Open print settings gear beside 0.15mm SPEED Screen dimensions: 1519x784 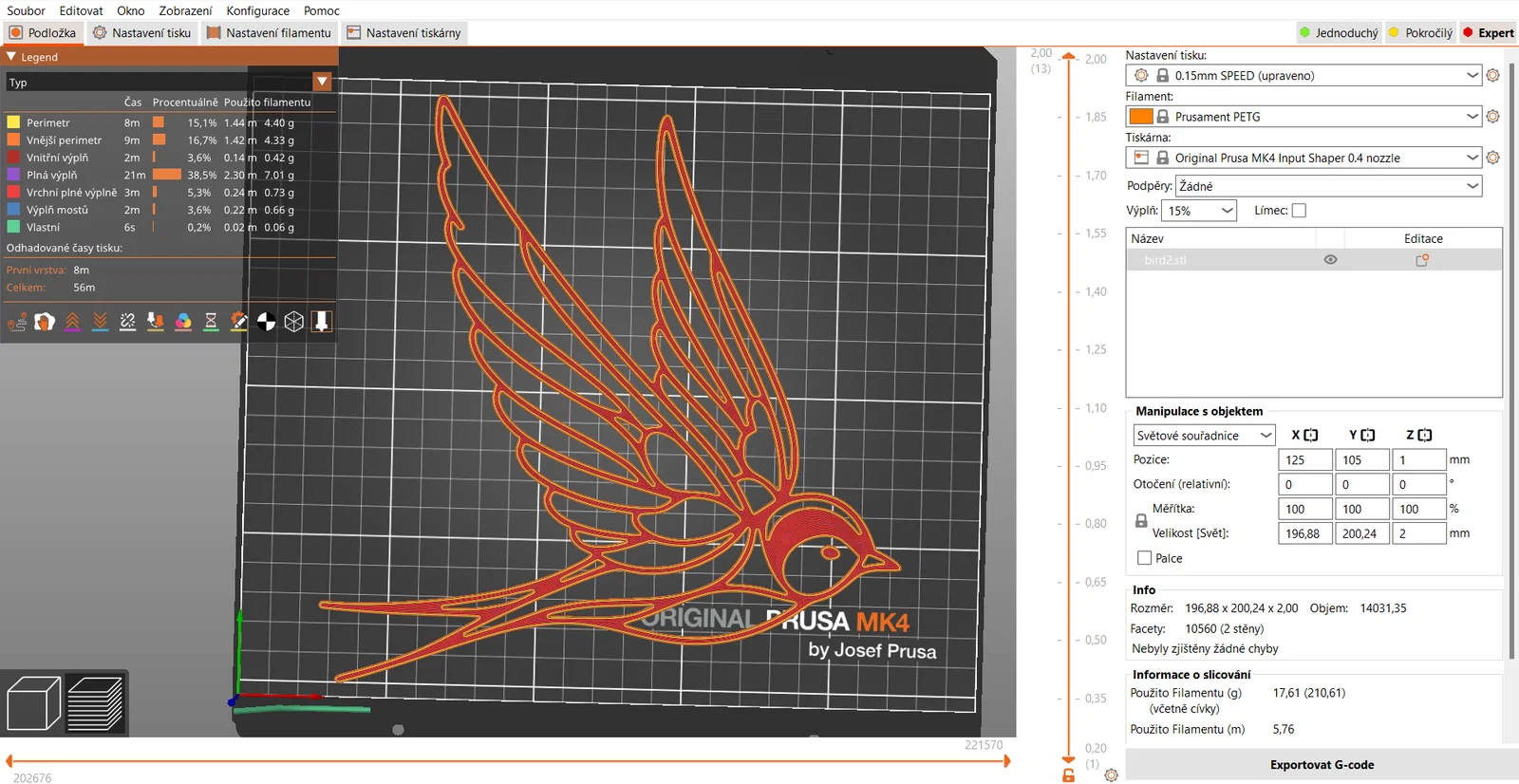[1492, 75]
